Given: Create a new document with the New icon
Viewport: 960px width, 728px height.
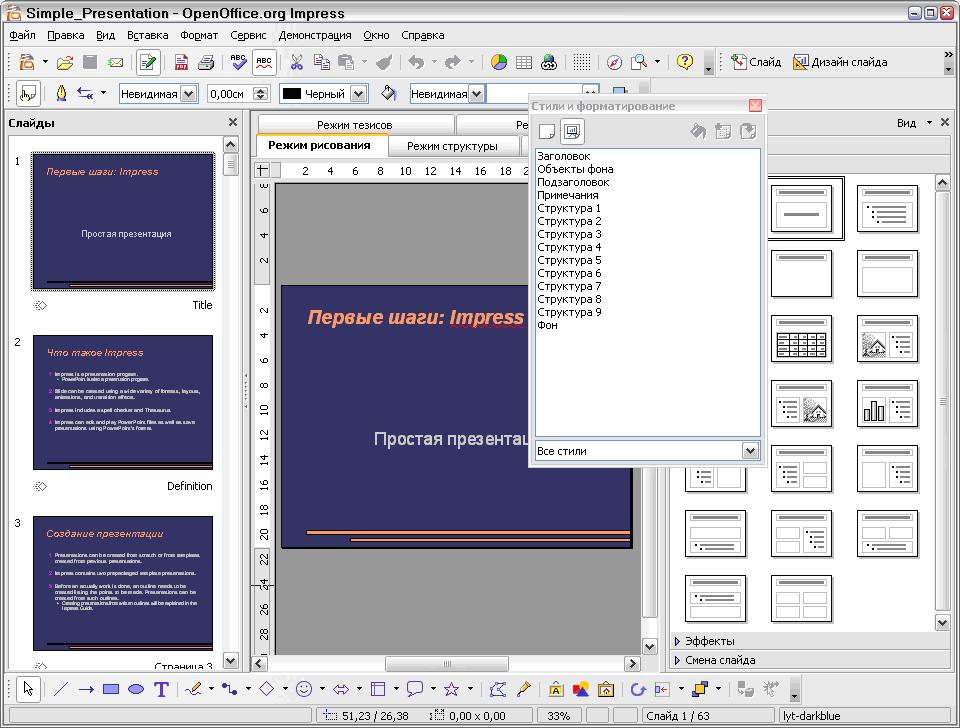Looking at the screenshot, I should pyautogui.click(x=27, y=62).
